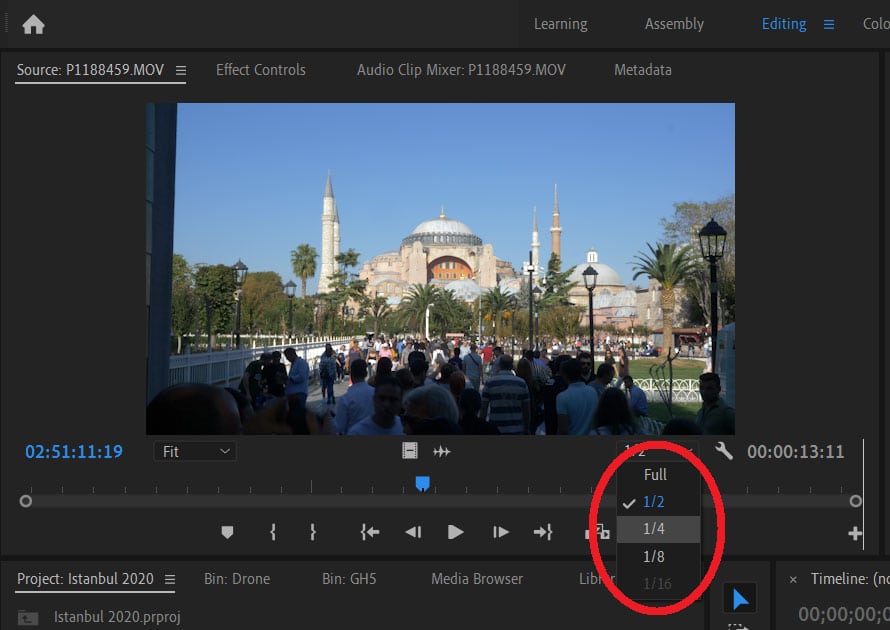Click the source time ruler scrub bar

[440, 487]
